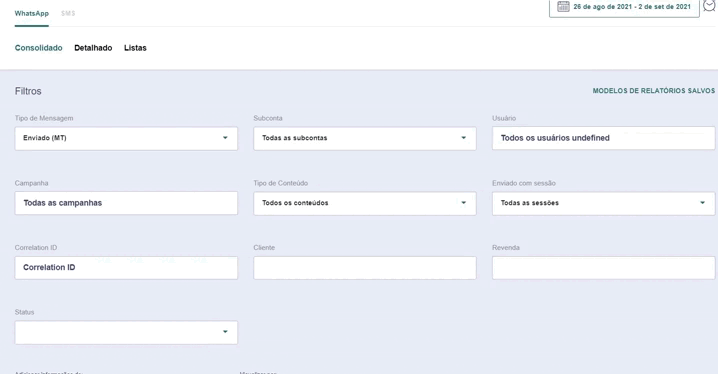Focus the Correlation ID input field
718x374 pixels.
(126, 268)
